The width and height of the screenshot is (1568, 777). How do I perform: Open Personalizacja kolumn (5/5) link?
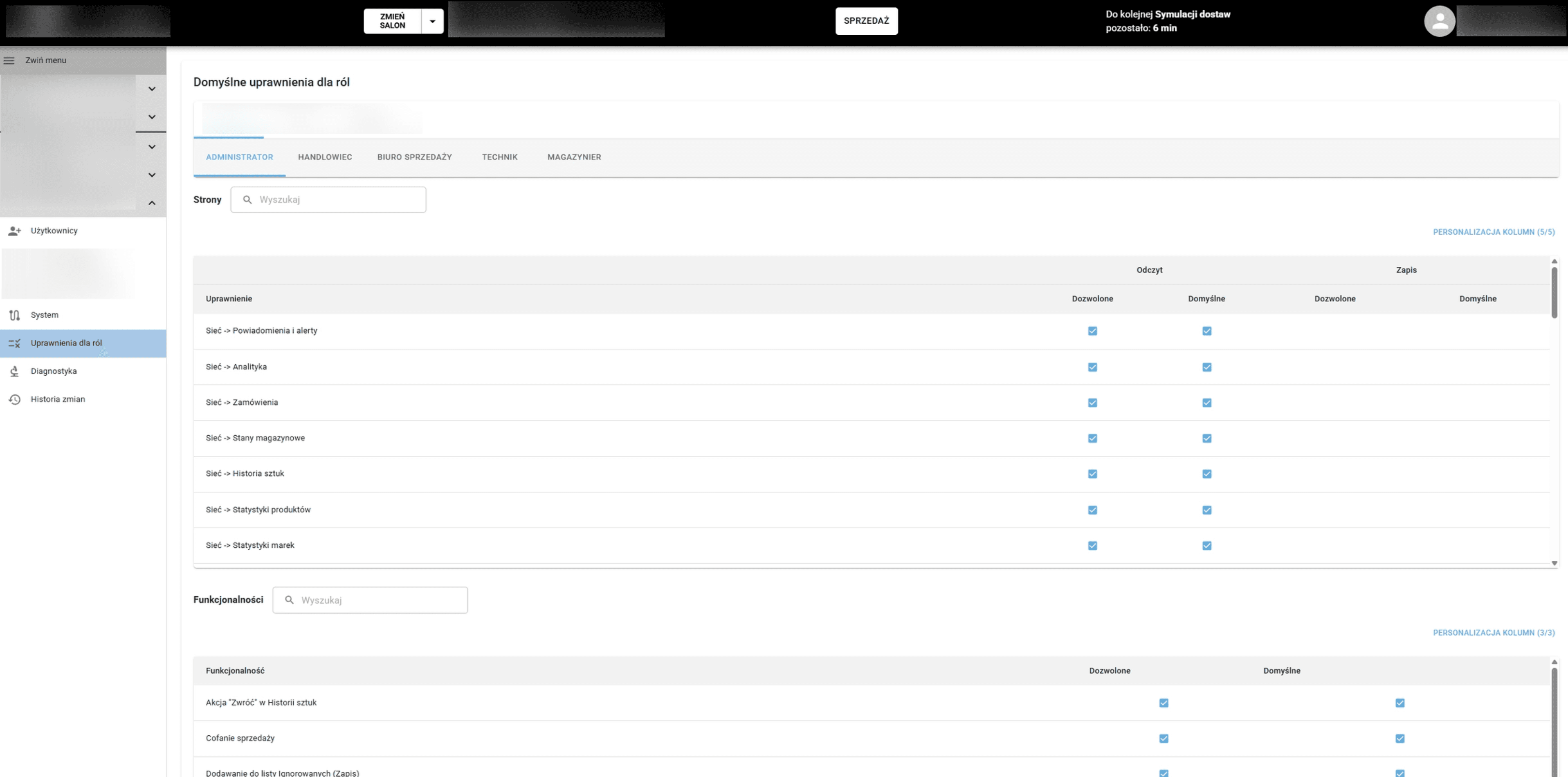1493,232
